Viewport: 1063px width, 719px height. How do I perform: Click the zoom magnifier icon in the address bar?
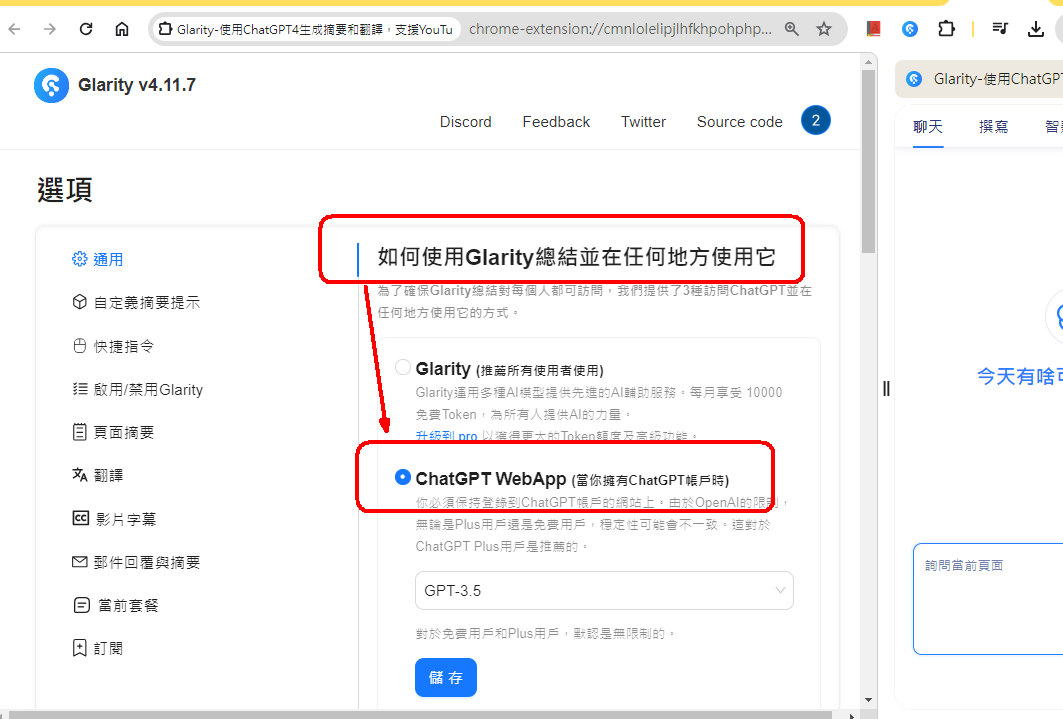point(792,29)
